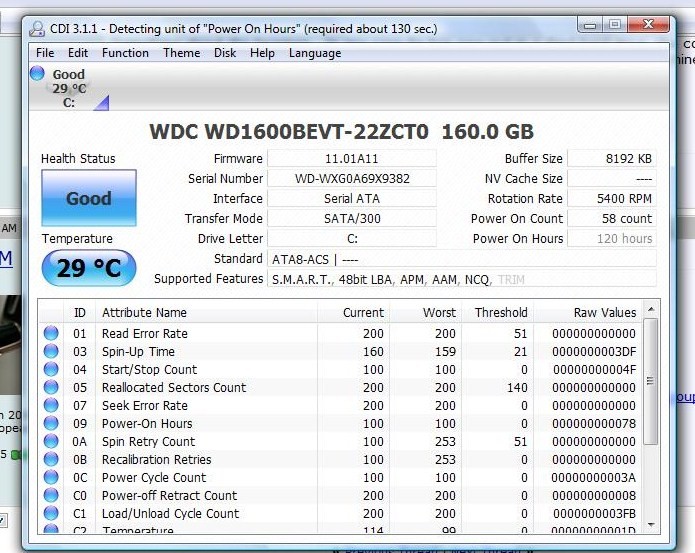Select the Start/Stop Count attribute row
695x553 pixels.
point(340,370)
